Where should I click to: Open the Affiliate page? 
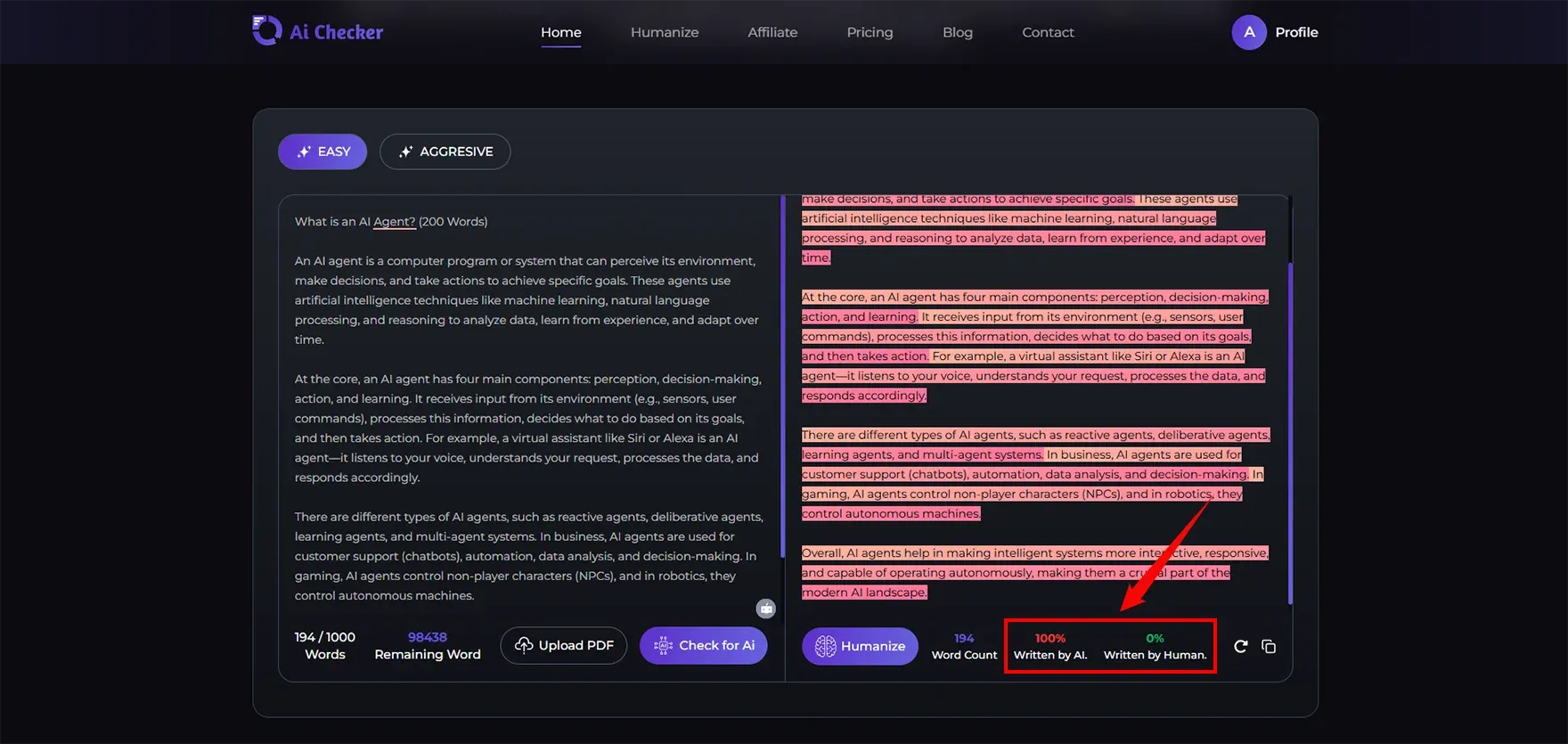click(x=772, y=32)
